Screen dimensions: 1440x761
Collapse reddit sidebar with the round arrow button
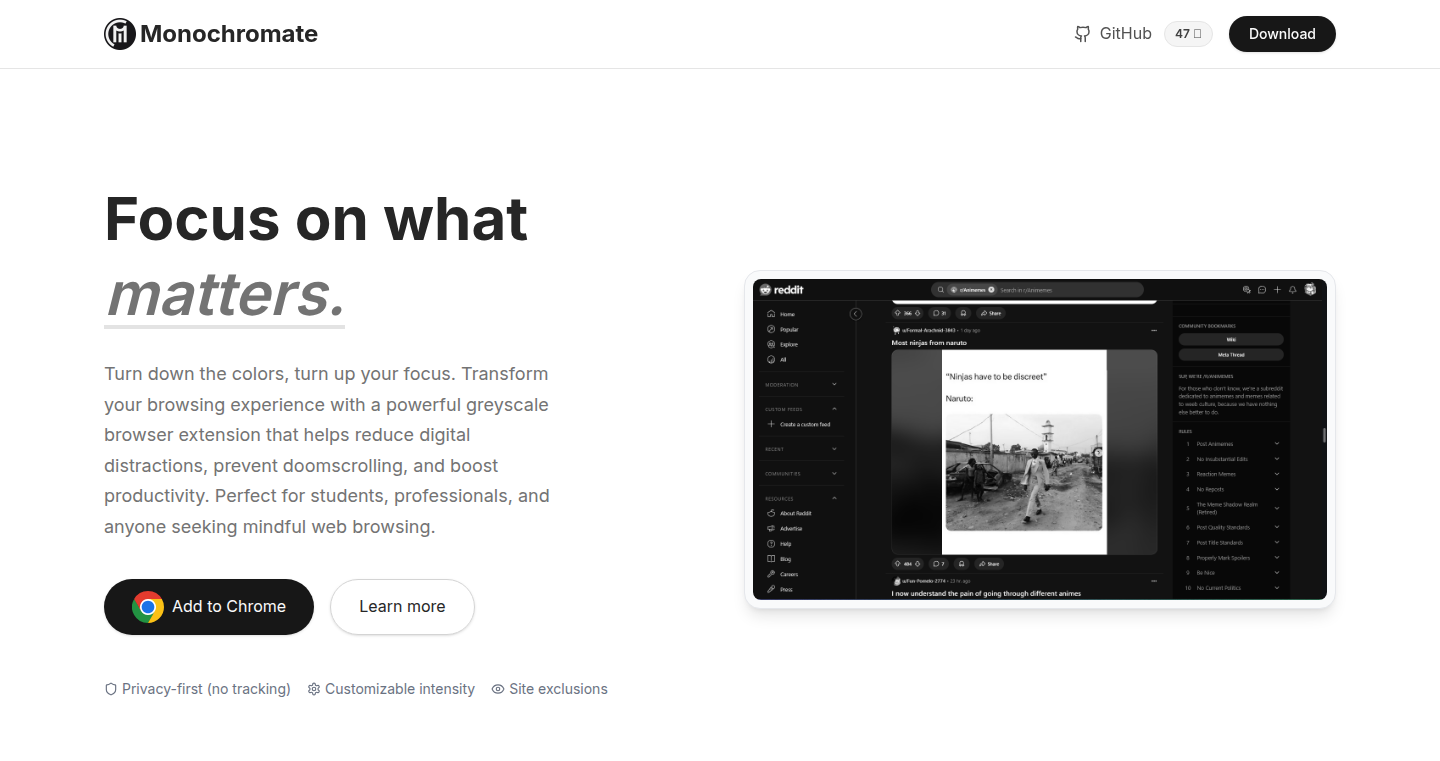(856, 314)
